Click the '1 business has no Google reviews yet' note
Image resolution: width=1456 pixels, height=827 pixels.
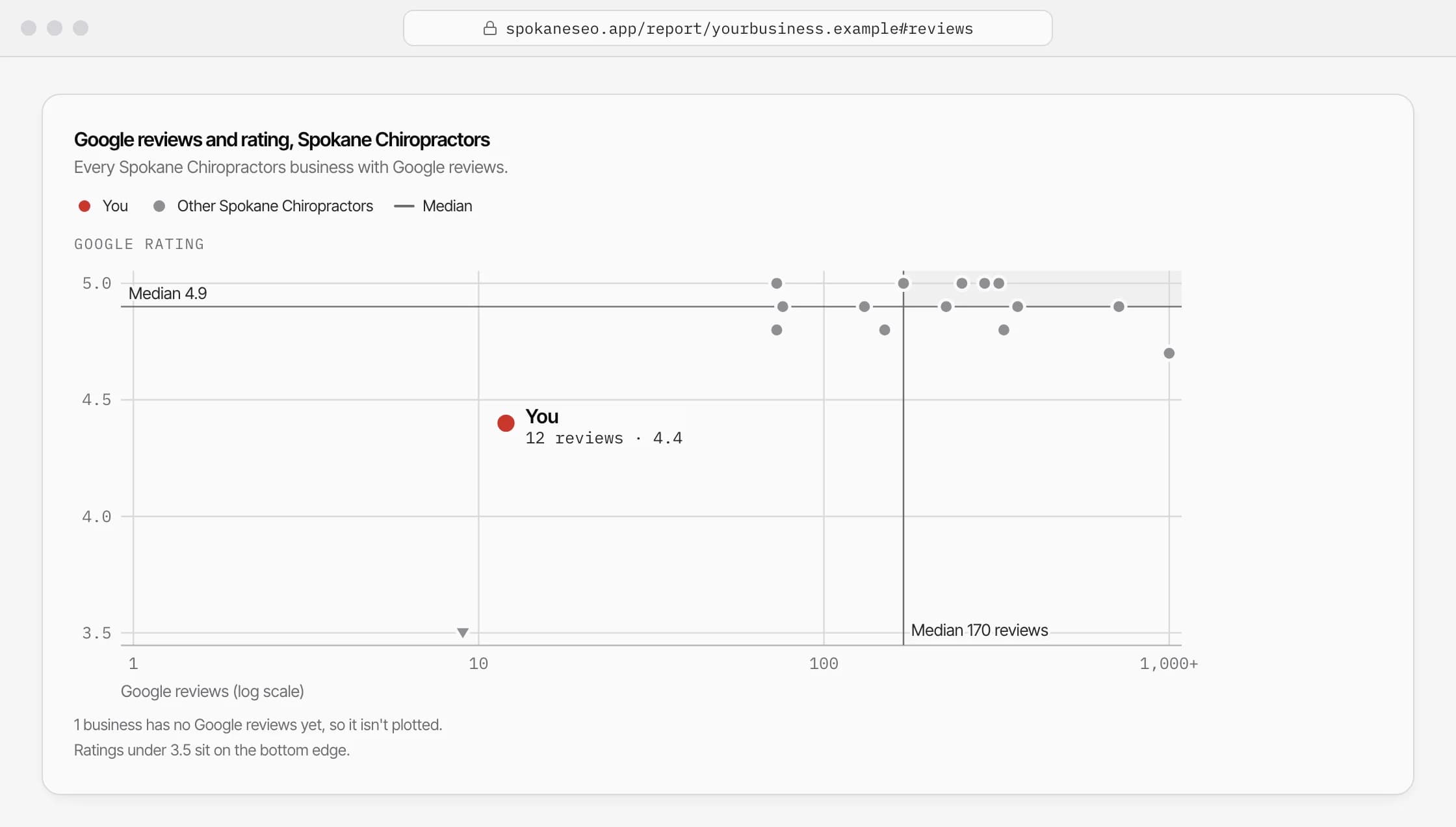click(x=258, y=725)
